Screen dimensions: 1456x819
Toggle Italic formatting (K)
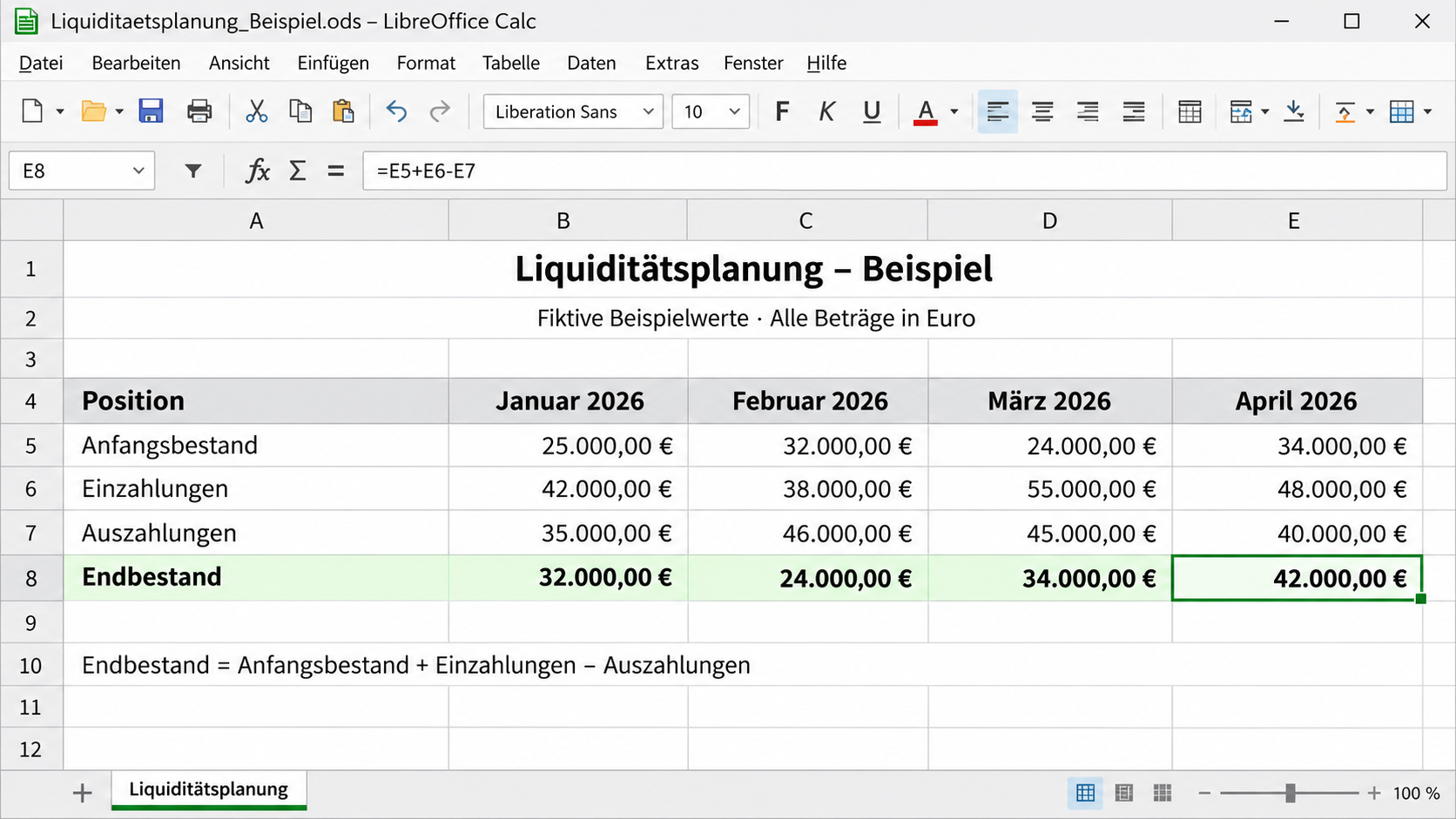826,111
